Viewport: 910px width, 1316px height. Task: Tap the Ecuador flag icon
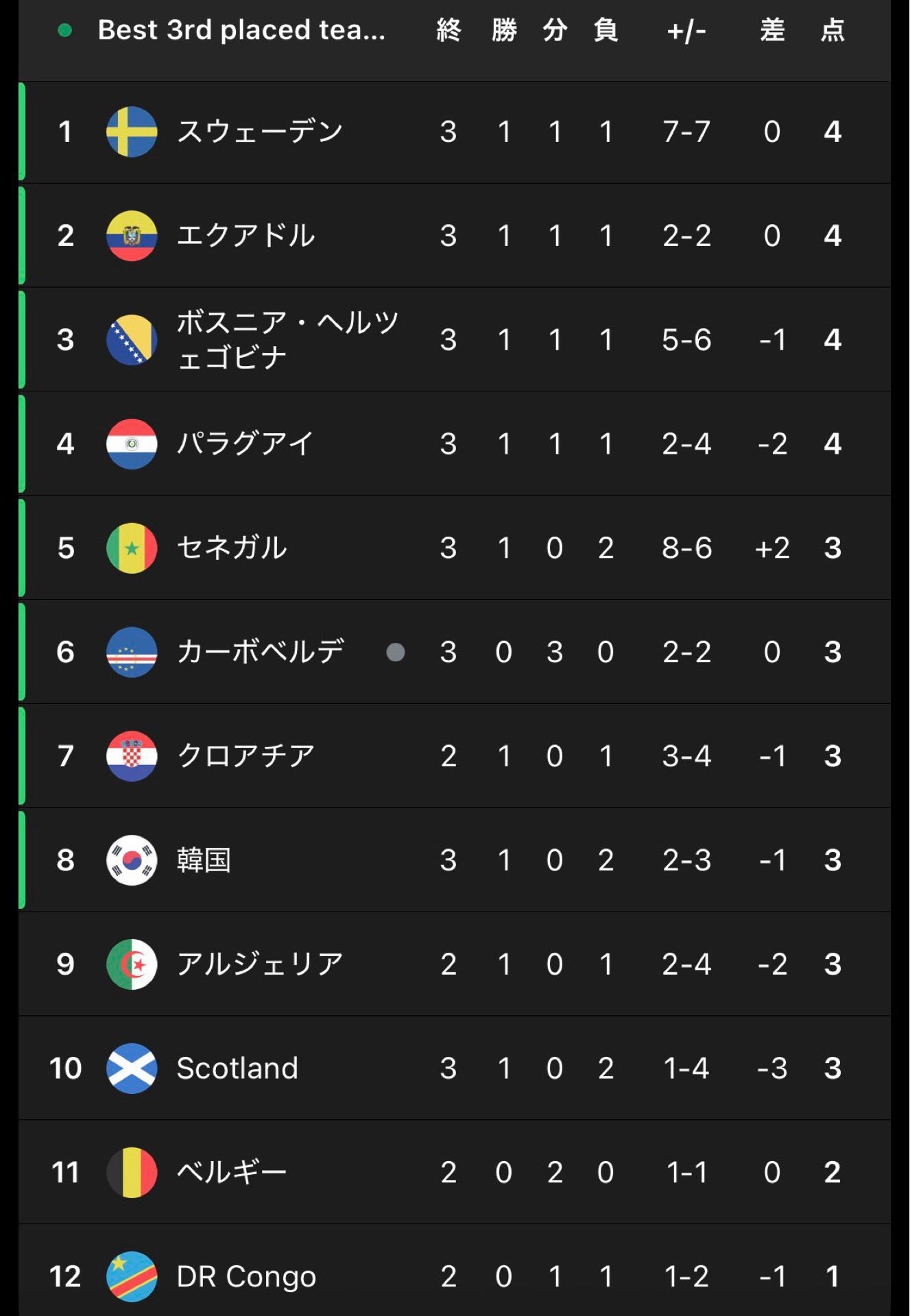pos(132,236)
